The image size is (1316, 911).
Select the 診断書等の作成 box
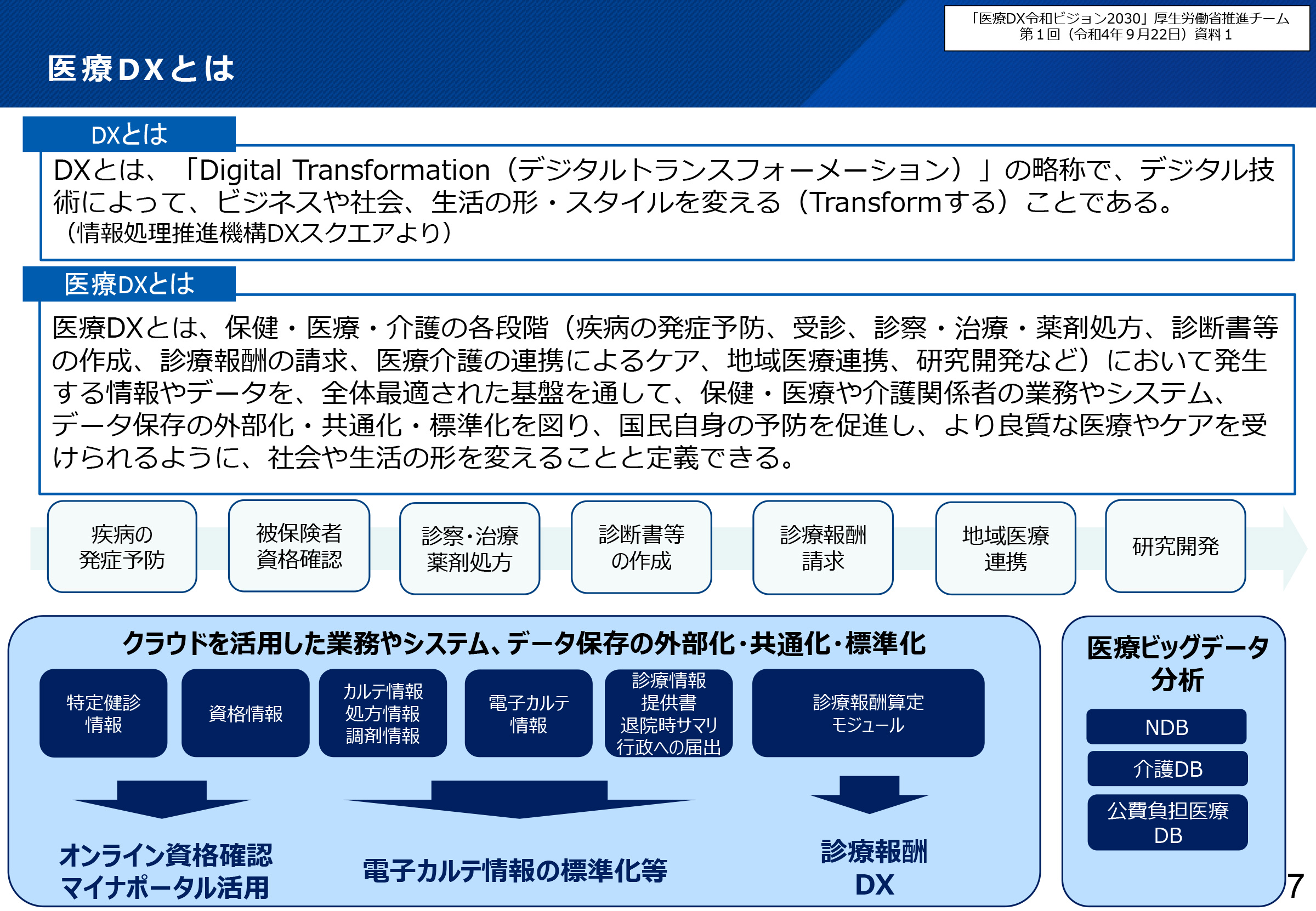(x=640, y=548)
